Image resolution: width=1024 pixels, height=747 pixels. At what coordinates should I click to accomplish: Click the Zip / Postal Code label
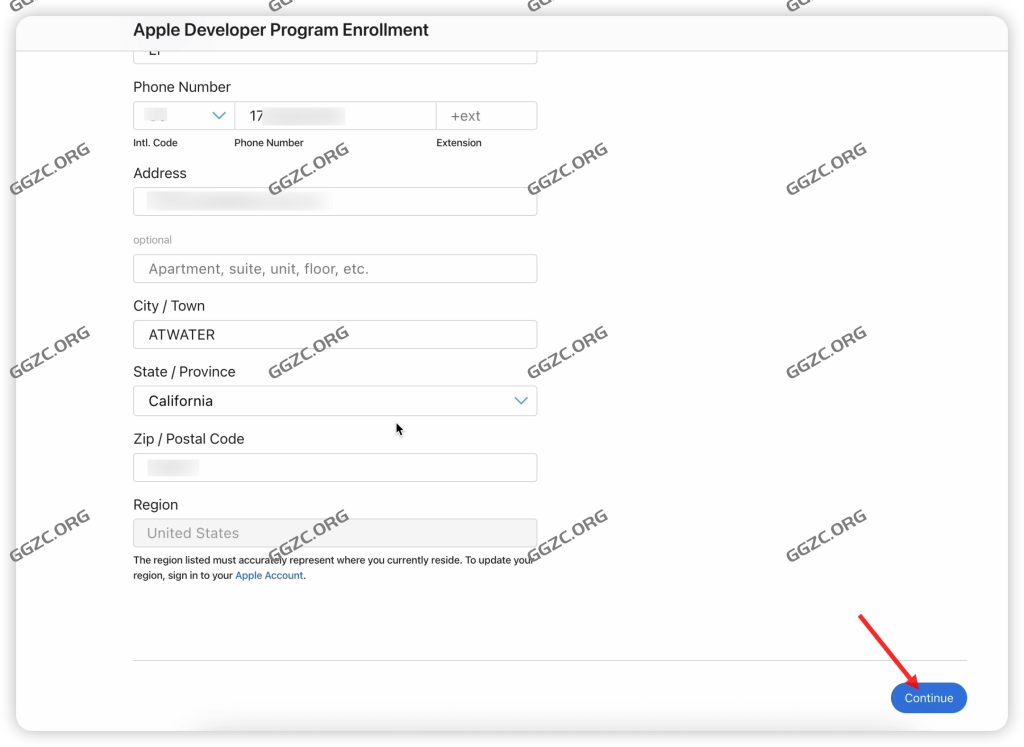click(189, 438)
